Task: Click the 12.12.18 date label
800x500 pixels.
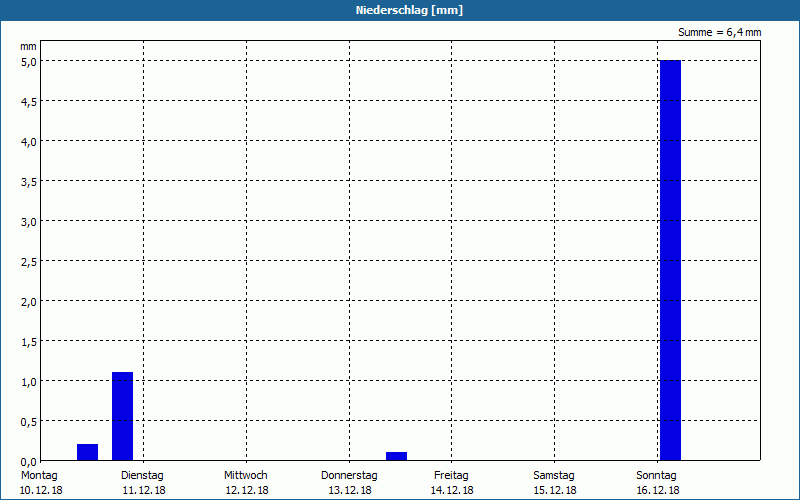Action: (x=247, y=490)
